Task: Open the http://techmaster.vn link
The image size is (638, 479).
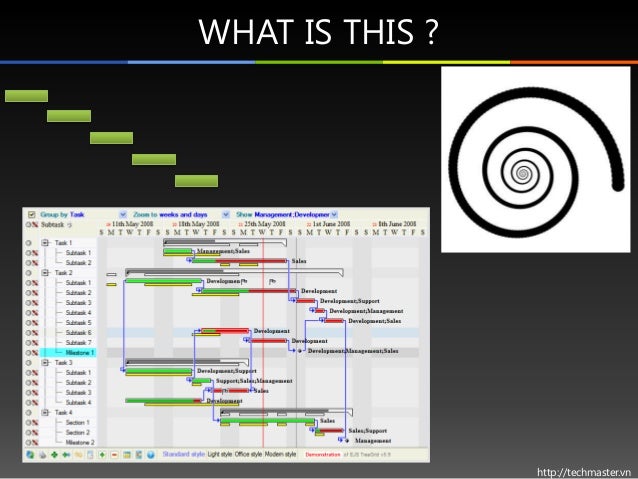Action: (584, 472)
